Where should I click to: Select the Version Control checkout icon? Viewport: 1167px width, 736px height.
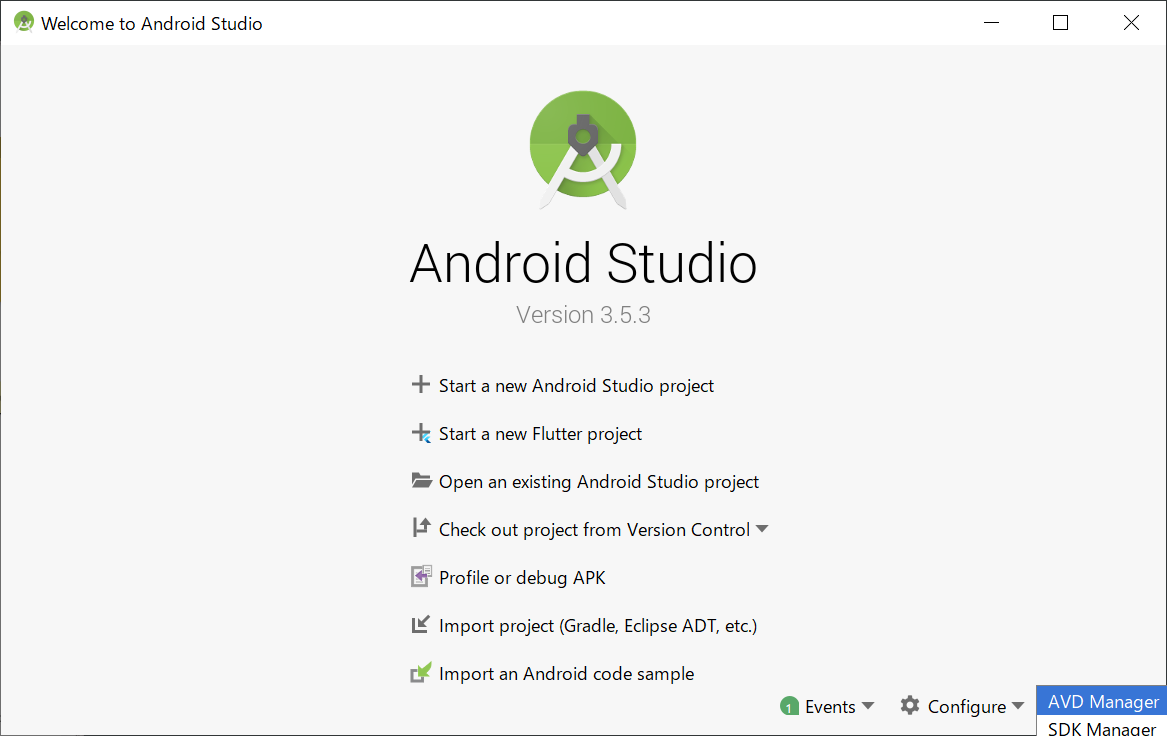pos(421,529)
